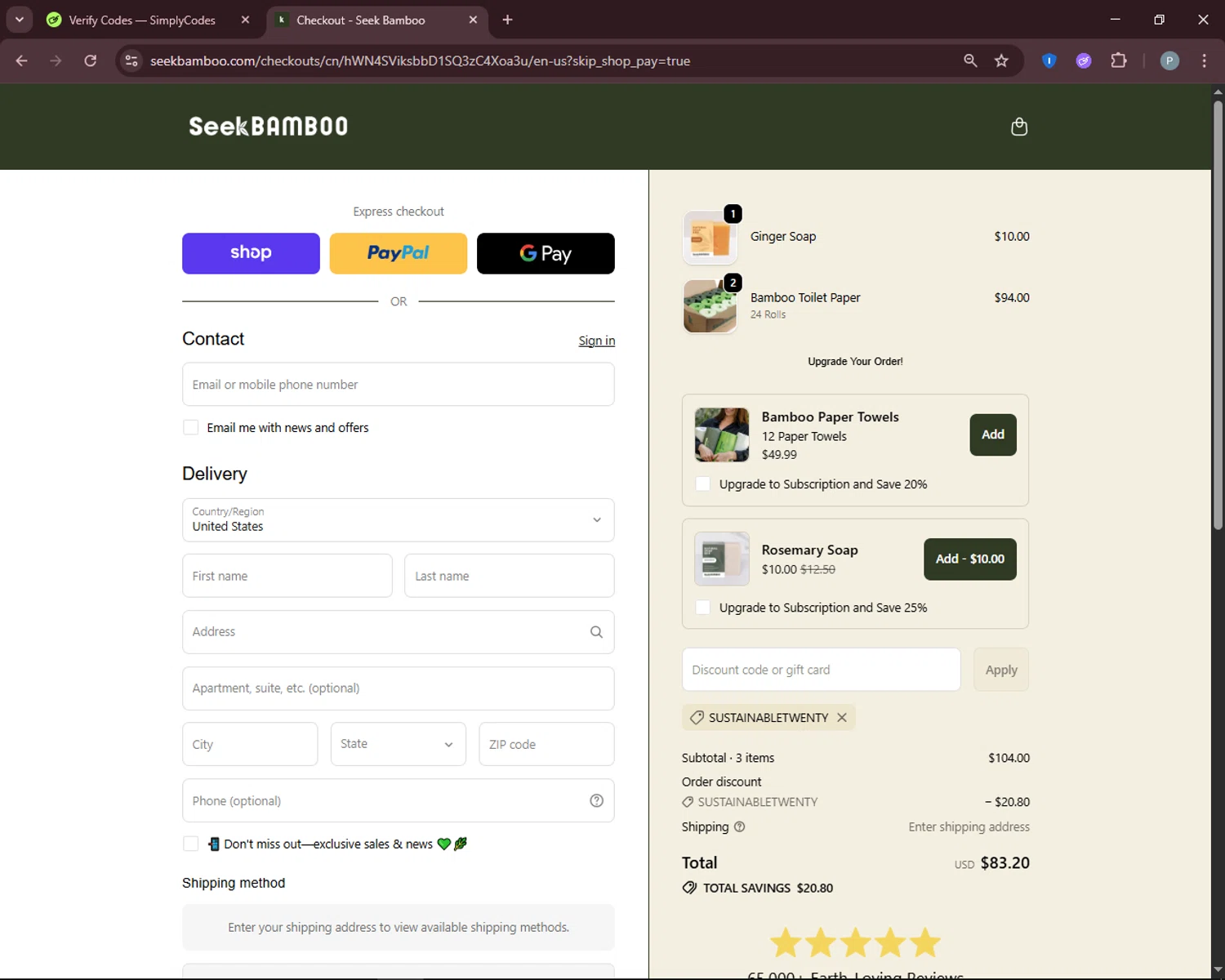Click the Last name field

[x=510, y=576]
